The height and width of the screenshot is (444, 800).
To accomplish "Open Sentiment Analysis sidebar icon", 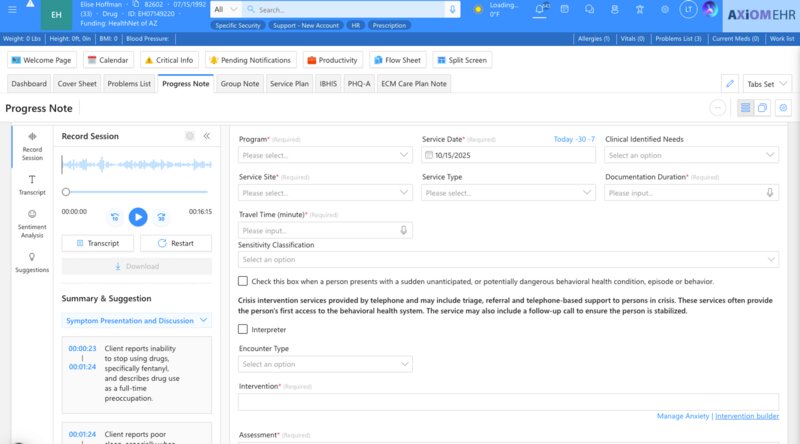I will pyautogui.click(x=32, y=224).
